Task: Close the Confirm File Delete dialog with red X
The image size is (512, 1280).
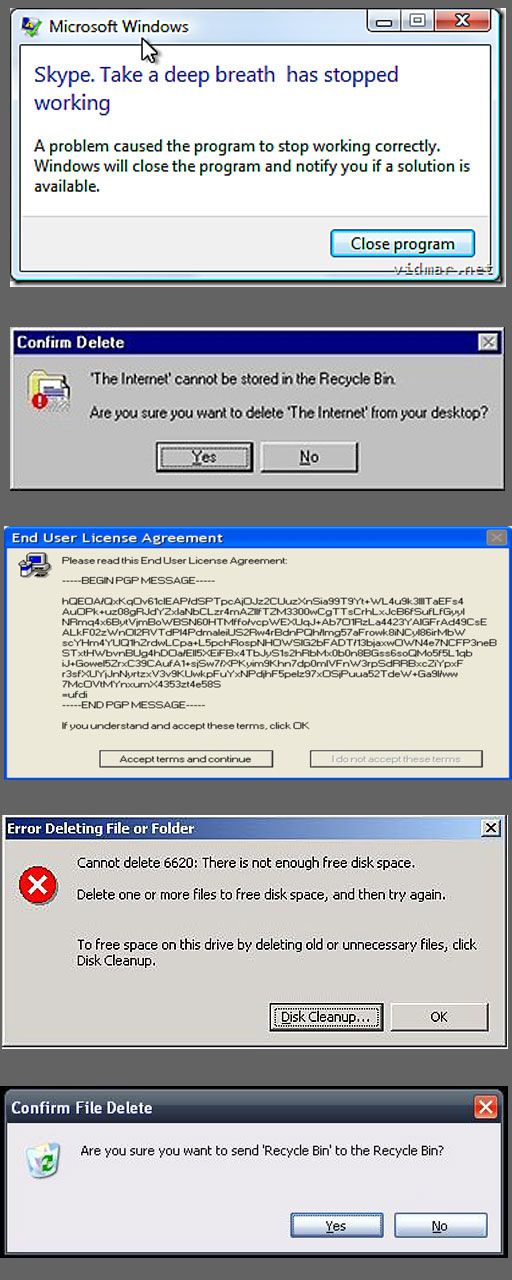Action: [x=485, y=1107]
